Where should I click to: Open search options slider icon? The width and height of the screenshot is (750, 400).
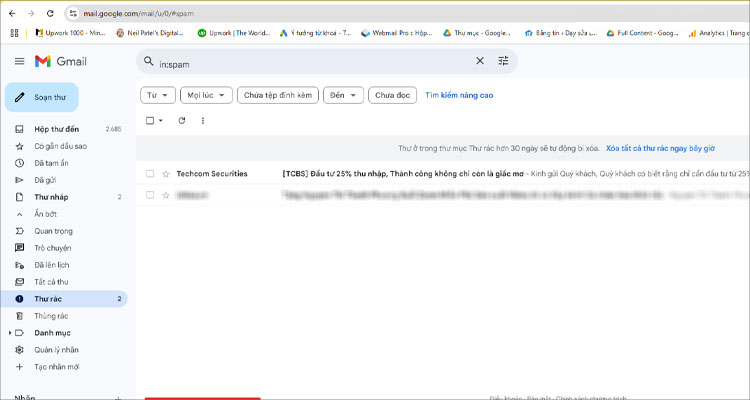[503, 61]
